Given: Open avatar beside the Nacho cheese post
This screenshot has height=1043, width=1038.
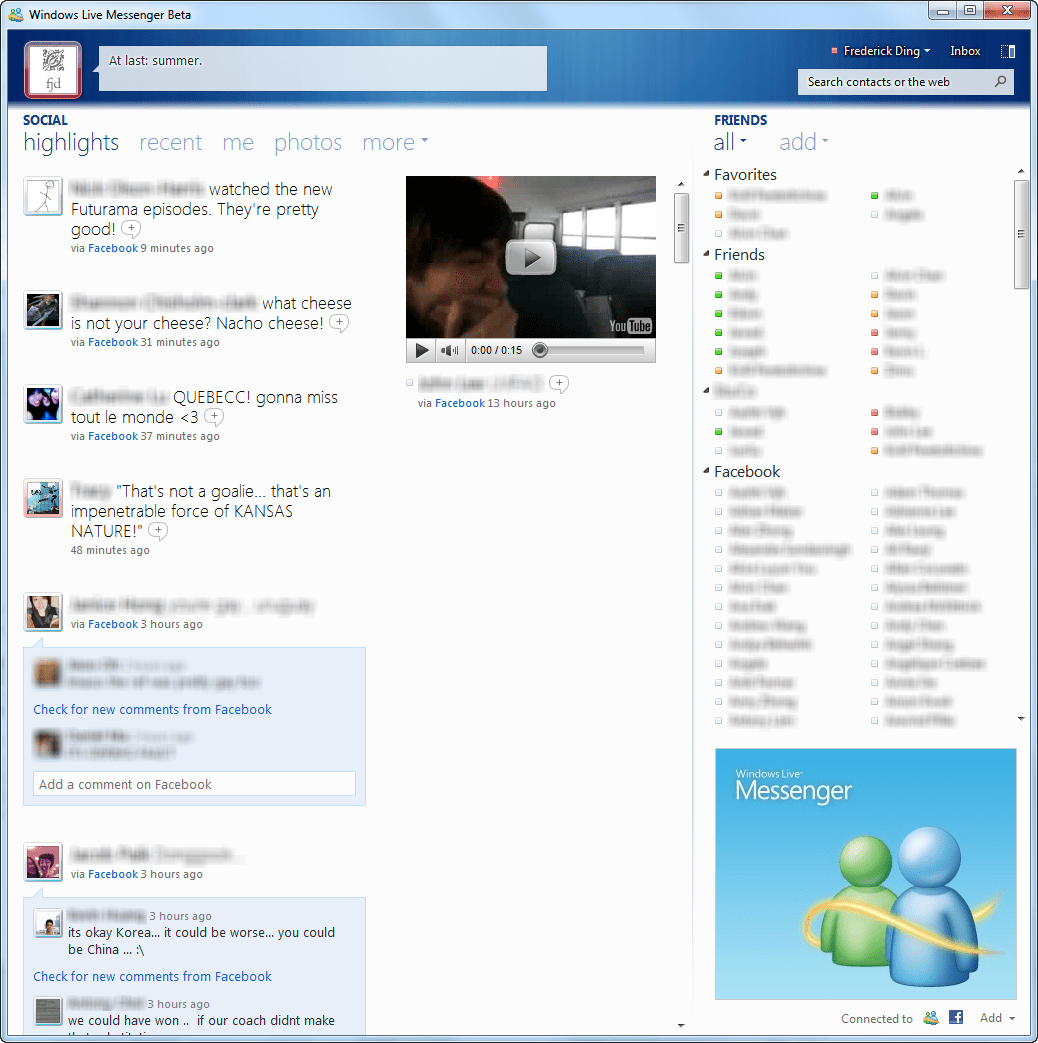Looking at the screenshot, I should point(43,310).
